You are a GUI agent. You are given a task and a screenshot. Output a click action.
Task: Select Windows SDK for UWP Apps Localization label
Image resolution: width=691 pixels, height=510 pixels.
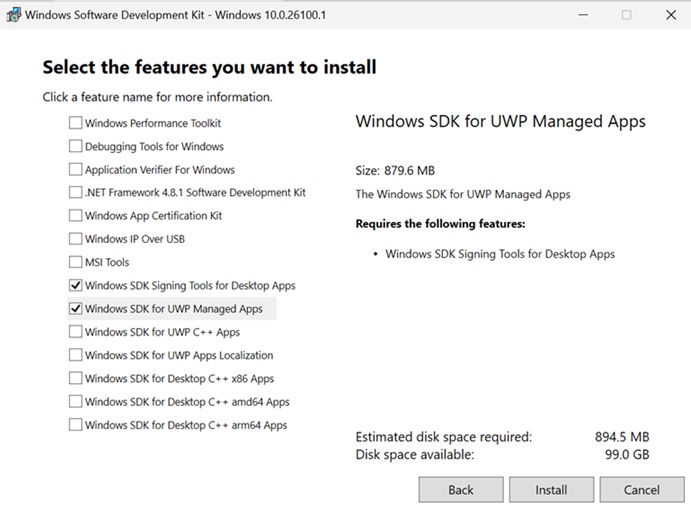pyautogui.click(x=179, y=355)
